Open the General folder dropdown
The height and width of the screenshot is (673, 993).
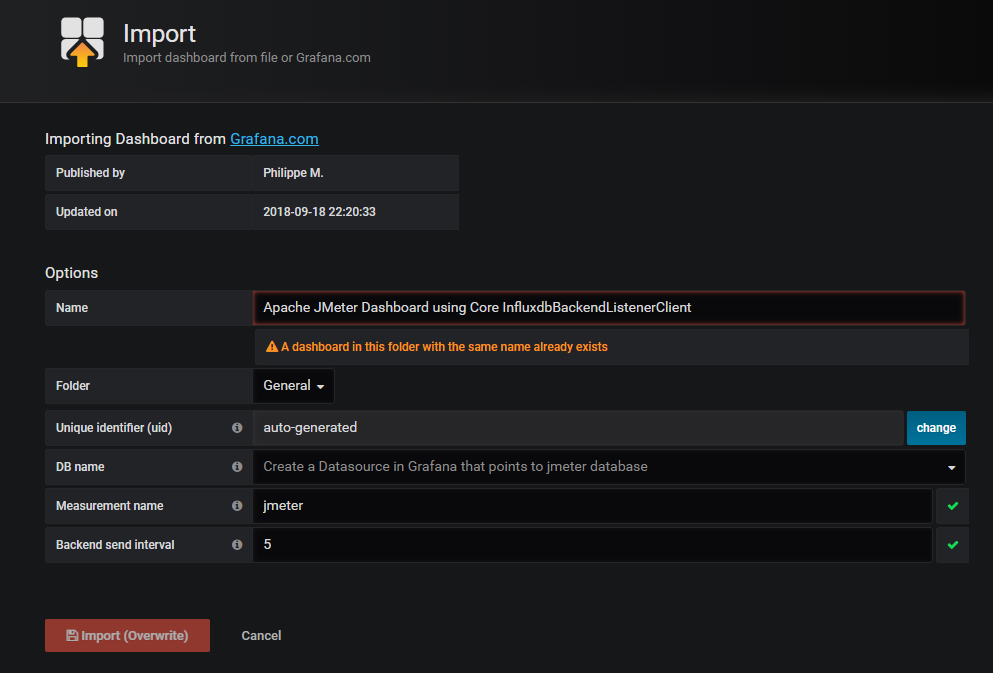pos(293,386)
